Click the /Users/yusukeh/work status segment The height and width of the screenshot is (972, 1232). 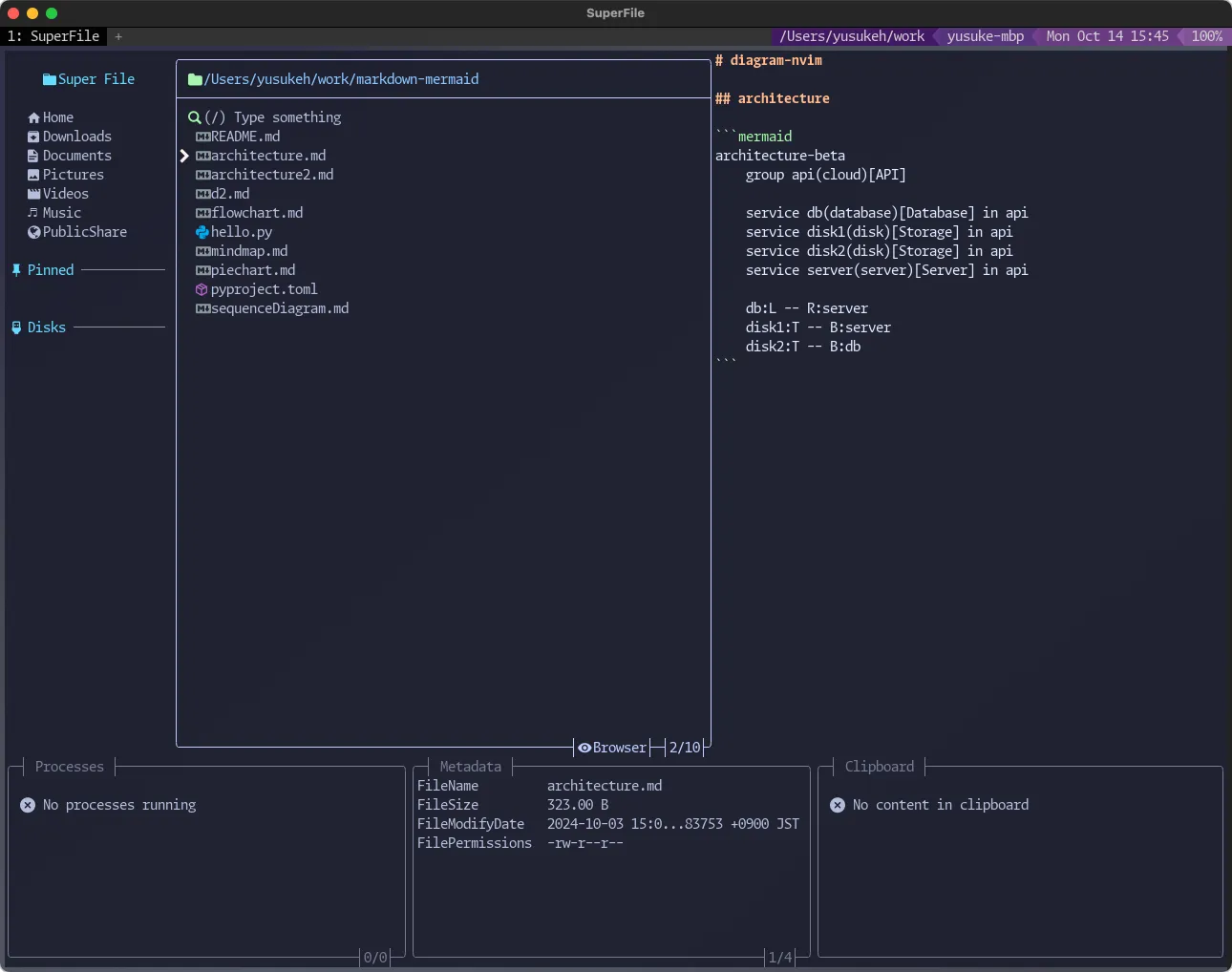(x=852, y=36)
